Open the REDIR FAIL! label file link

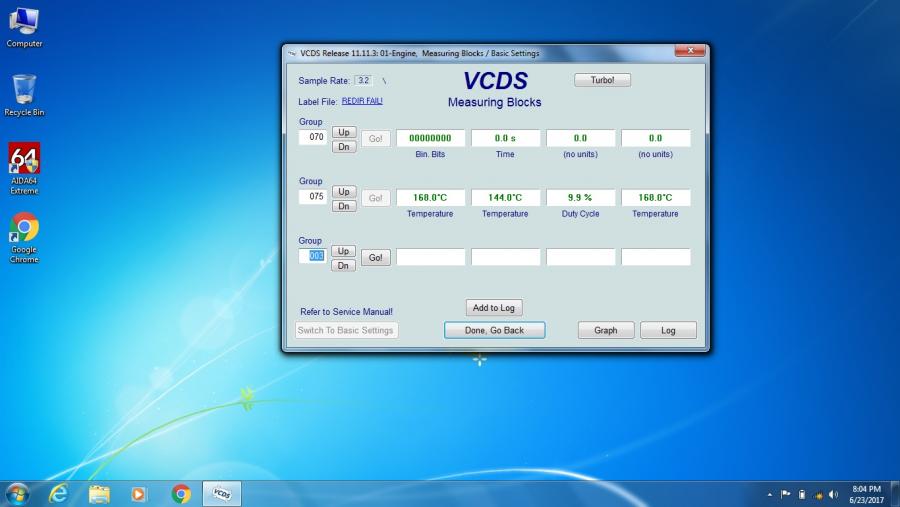[x=362, y=101]
